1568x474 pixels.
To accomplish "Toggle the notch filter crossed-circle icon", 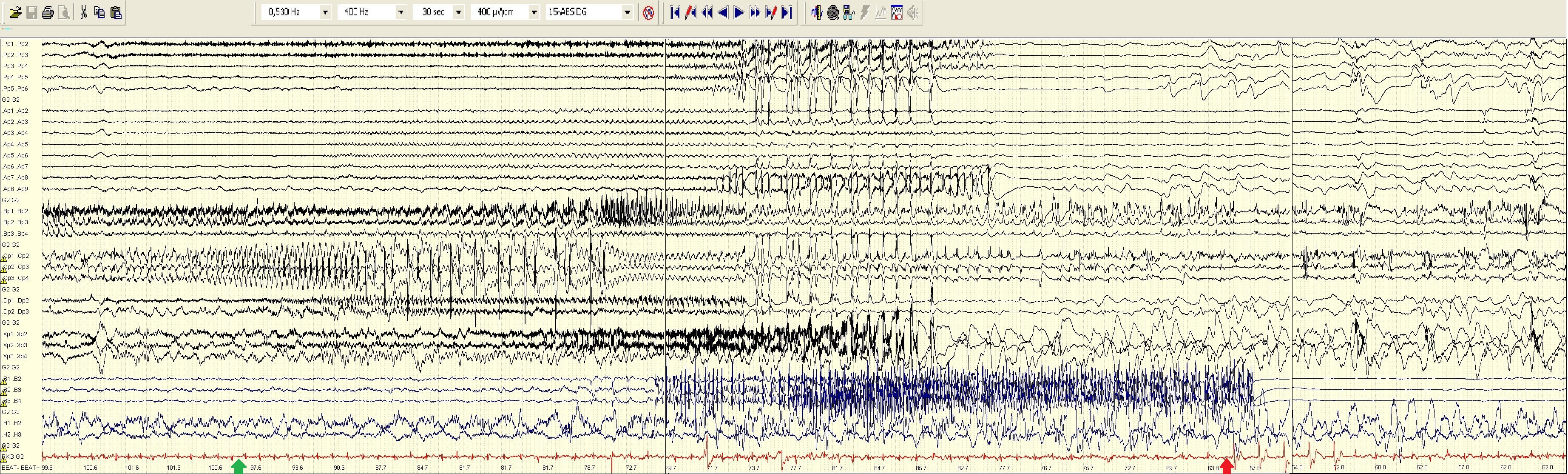I will tap(648, 12).
